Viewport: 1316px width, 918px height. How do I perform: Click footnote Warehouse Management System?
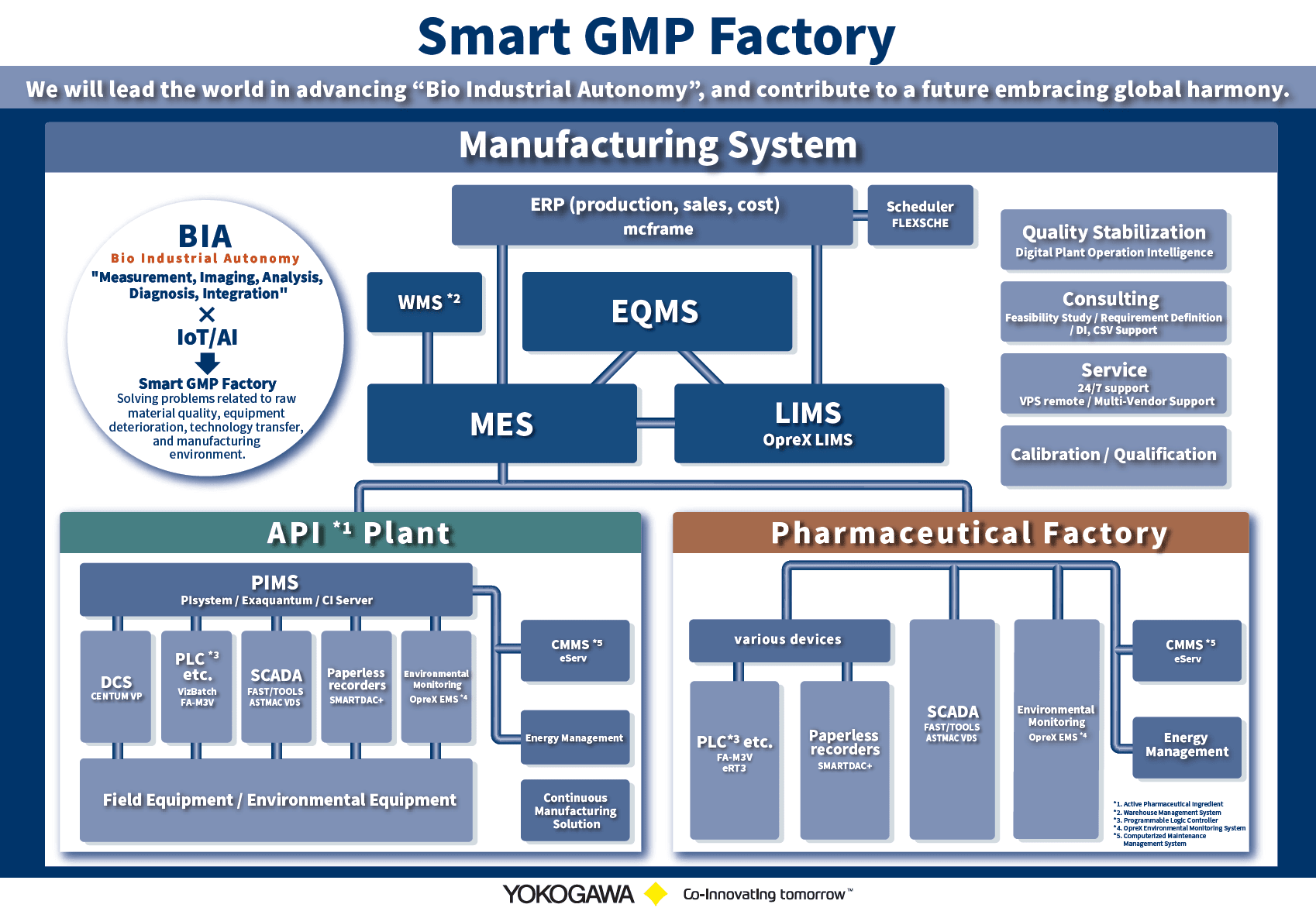pyautogui.click(x=1167, y=813)
